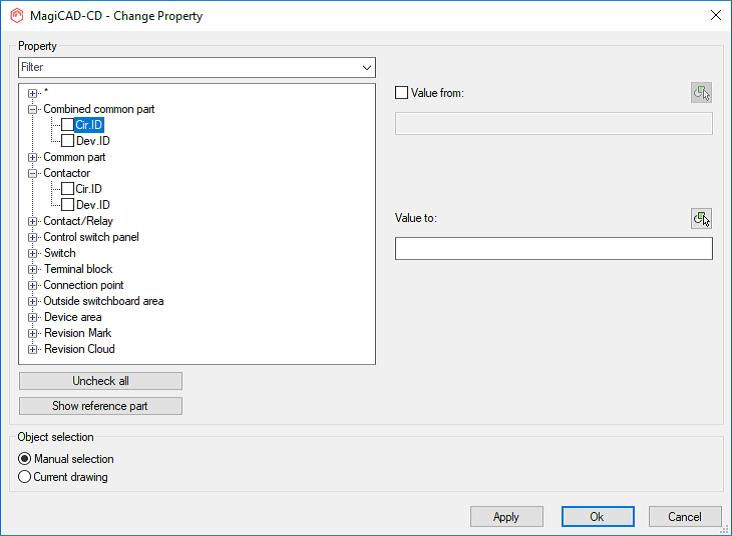The width and height of the screenshot is (732, 536).
Task: Close the Change Property dialog
Action: pos(716,15)
